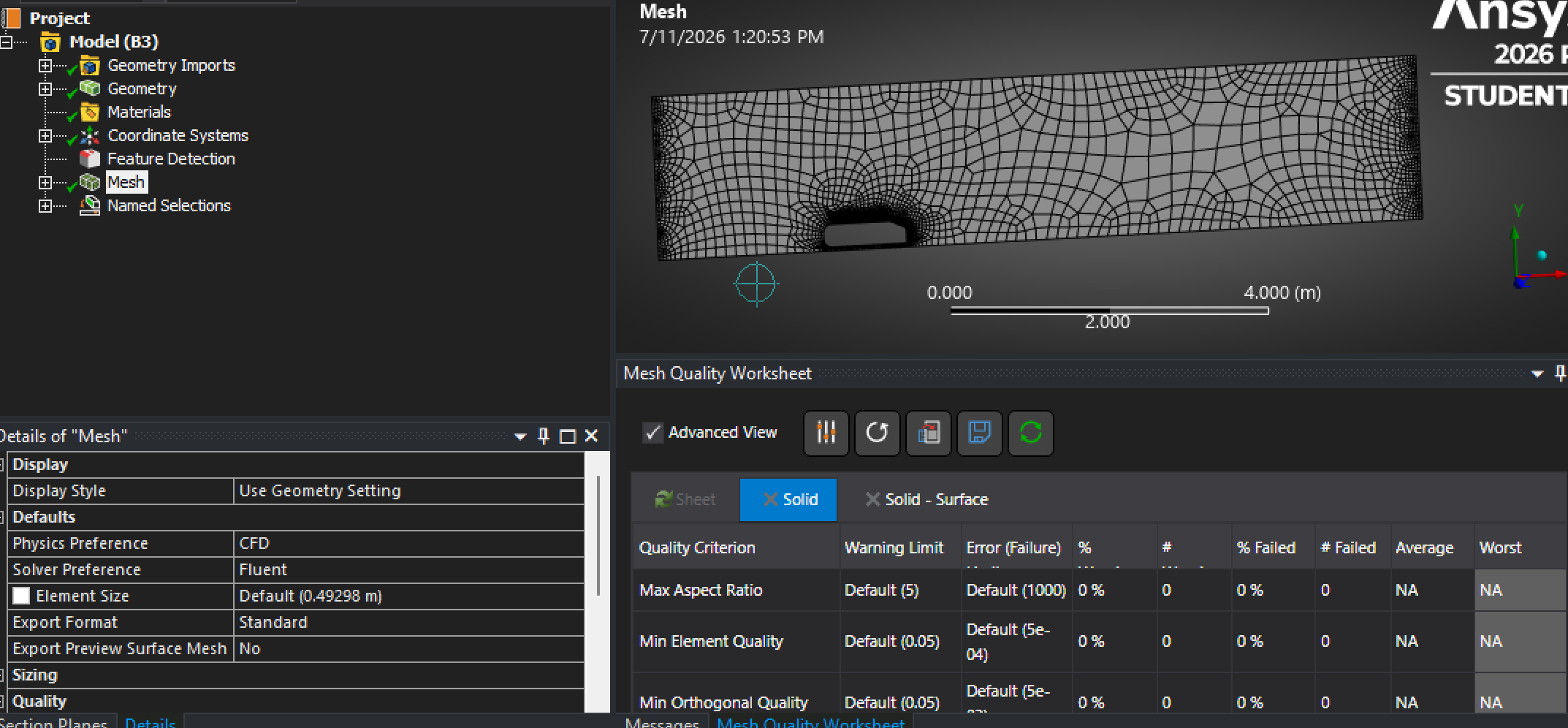Viewport: 1568px width, 728px height.
Task: Click the Details panel vertical scrollbar
Action: (598, 536)
